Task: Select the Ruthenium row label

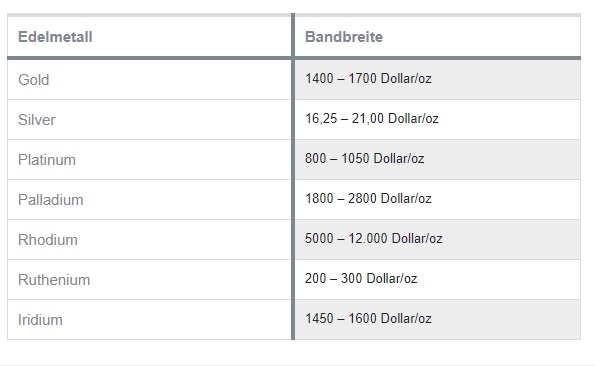Action: pos(54,280)
